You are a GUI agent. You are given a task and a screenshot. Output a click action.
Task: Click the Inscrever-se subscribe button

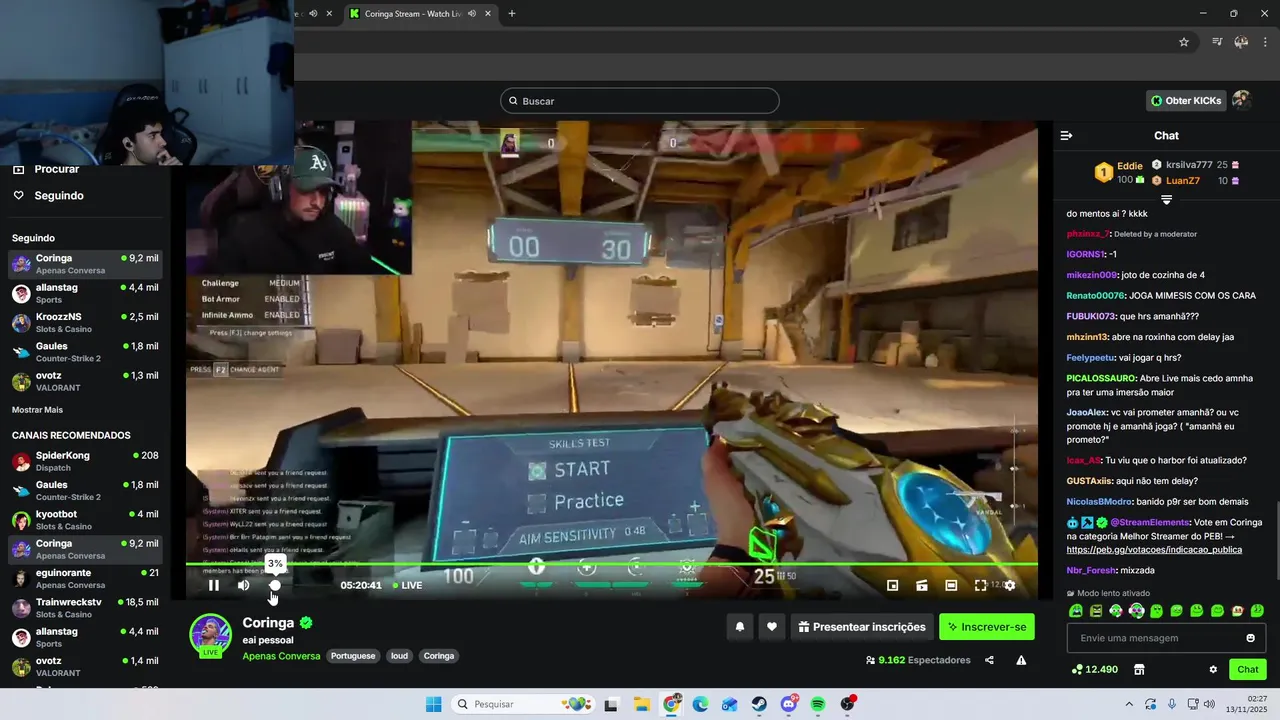coord(987,627)
